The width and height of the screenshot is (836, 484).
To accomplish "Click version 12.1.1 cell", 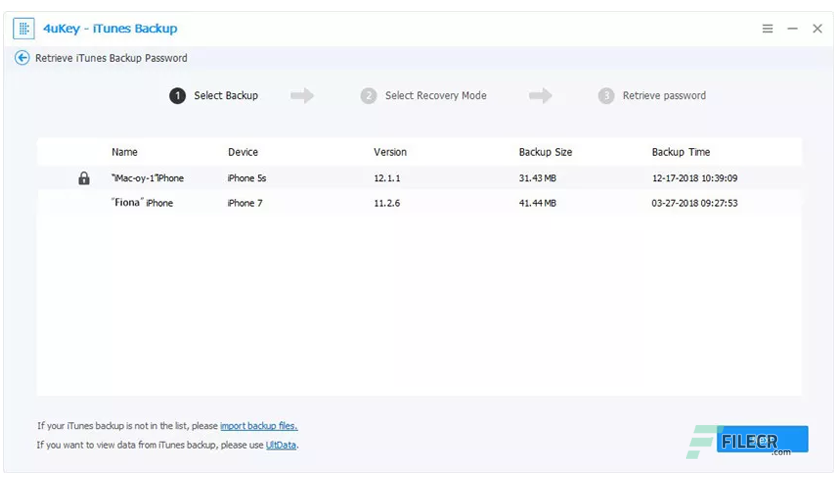I will tap(387, 178).
